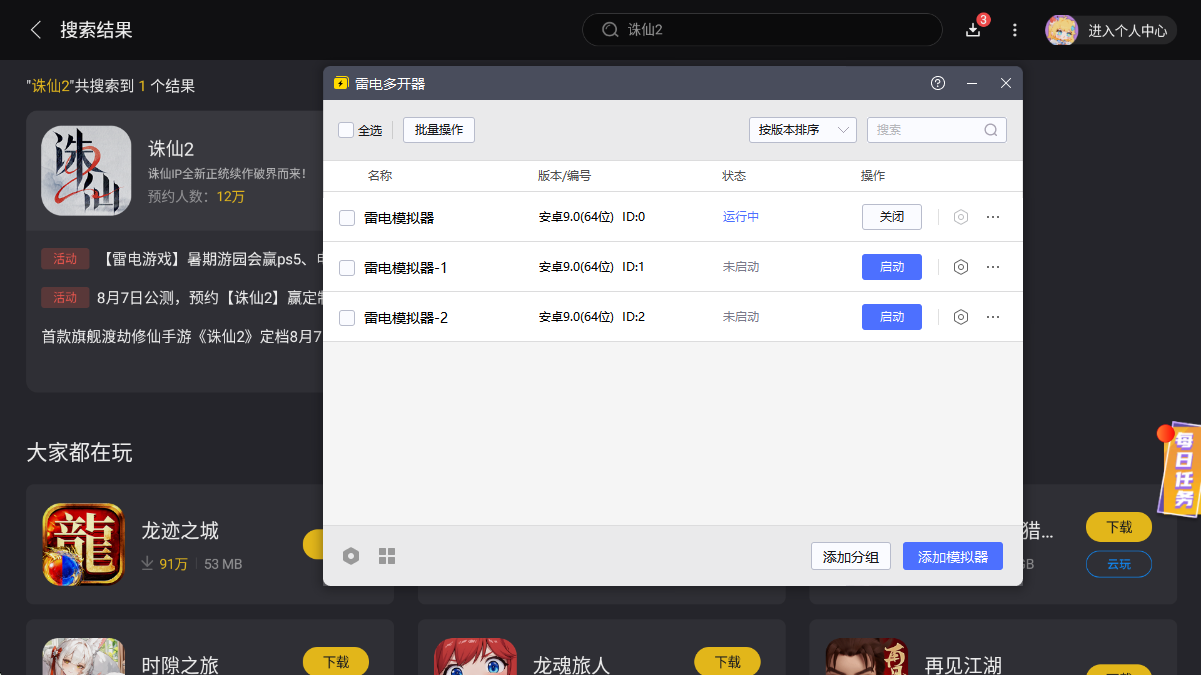Screen dimensions: 1201x675
Task: Click the 批量操作 button
Action: [439, 130]
